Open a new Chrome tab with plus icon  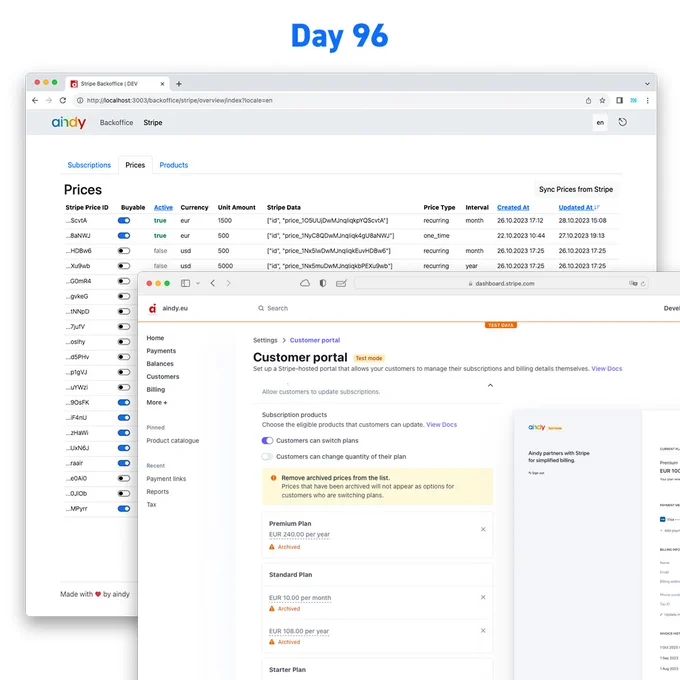click(179, 84)
